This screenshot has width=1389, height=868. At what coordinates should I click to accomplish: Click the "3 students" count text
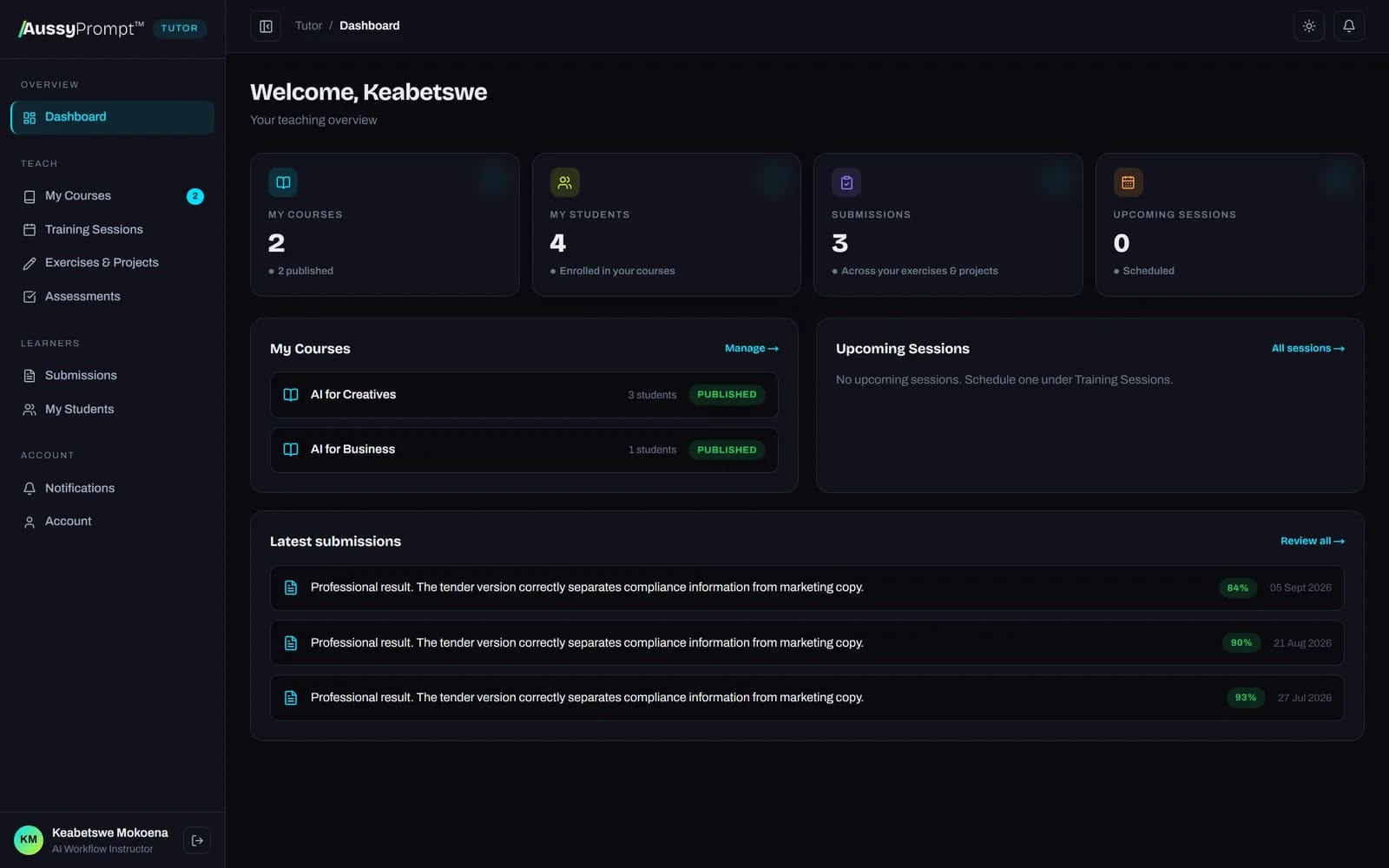coord(652,395)
